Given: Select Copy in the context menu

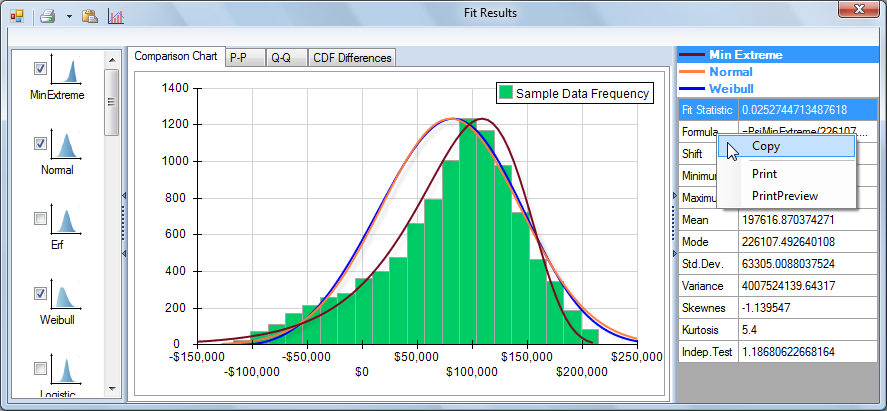Looking at the screenshot, I should [766, 146].
